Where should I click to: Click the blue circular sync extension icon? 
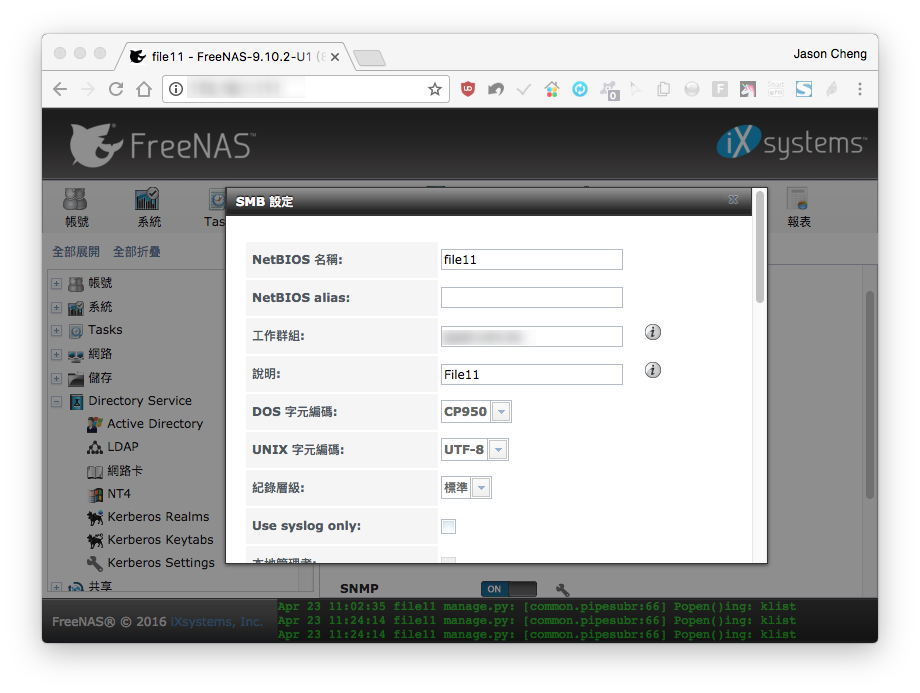[580, 89]
